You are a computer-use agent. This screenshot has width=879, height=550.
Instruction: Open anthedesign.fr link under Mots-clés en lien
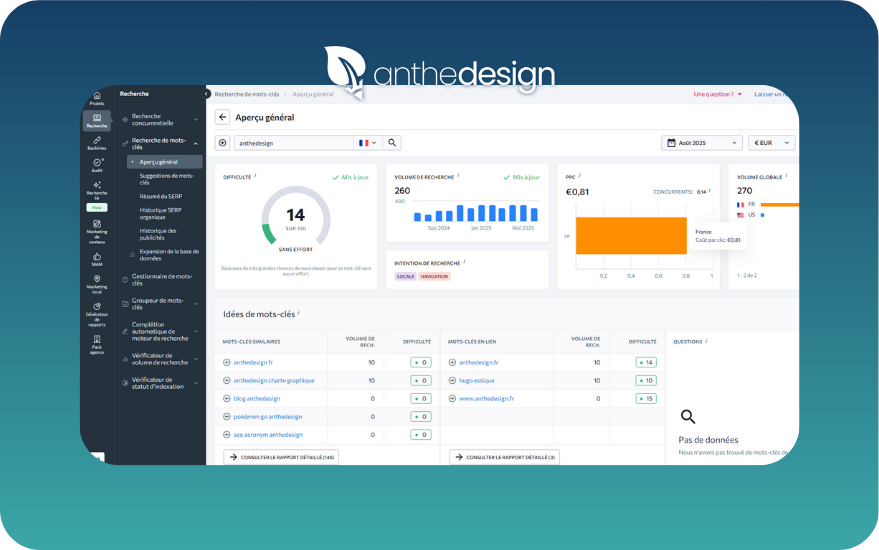[479, 363]
